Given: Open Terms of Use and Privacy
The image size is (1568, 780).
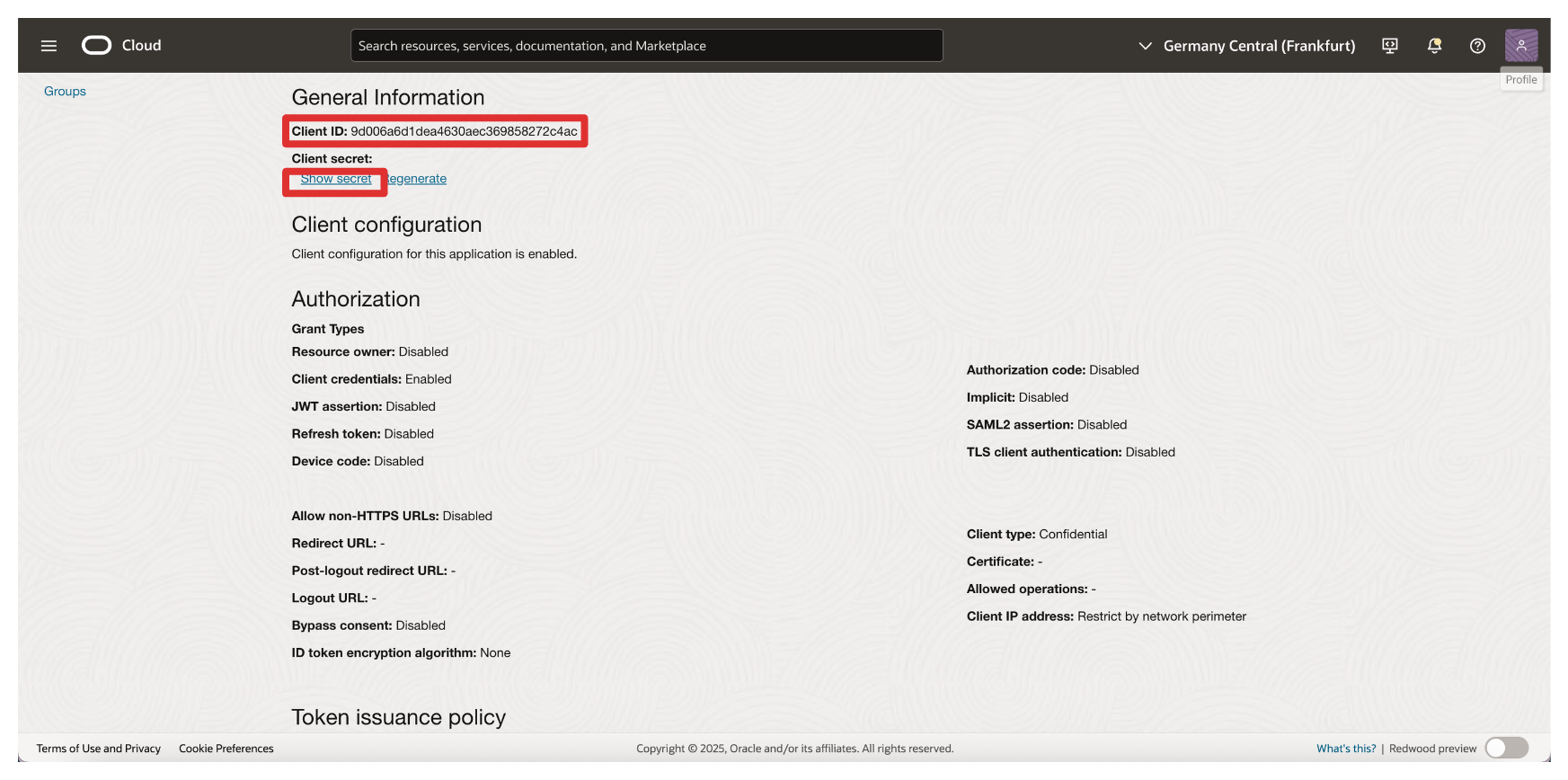Looking at the screenshot, I should pos(98,749).
